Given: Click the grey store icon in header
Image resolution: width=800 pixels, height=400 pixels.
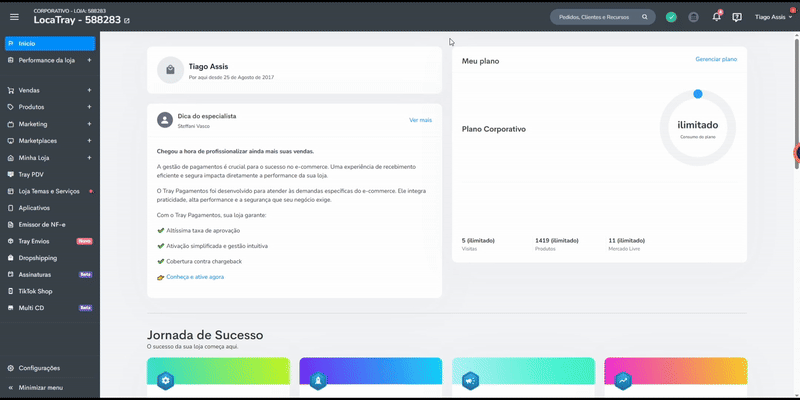Looking at the screenshot, I should tap(693, 17).
